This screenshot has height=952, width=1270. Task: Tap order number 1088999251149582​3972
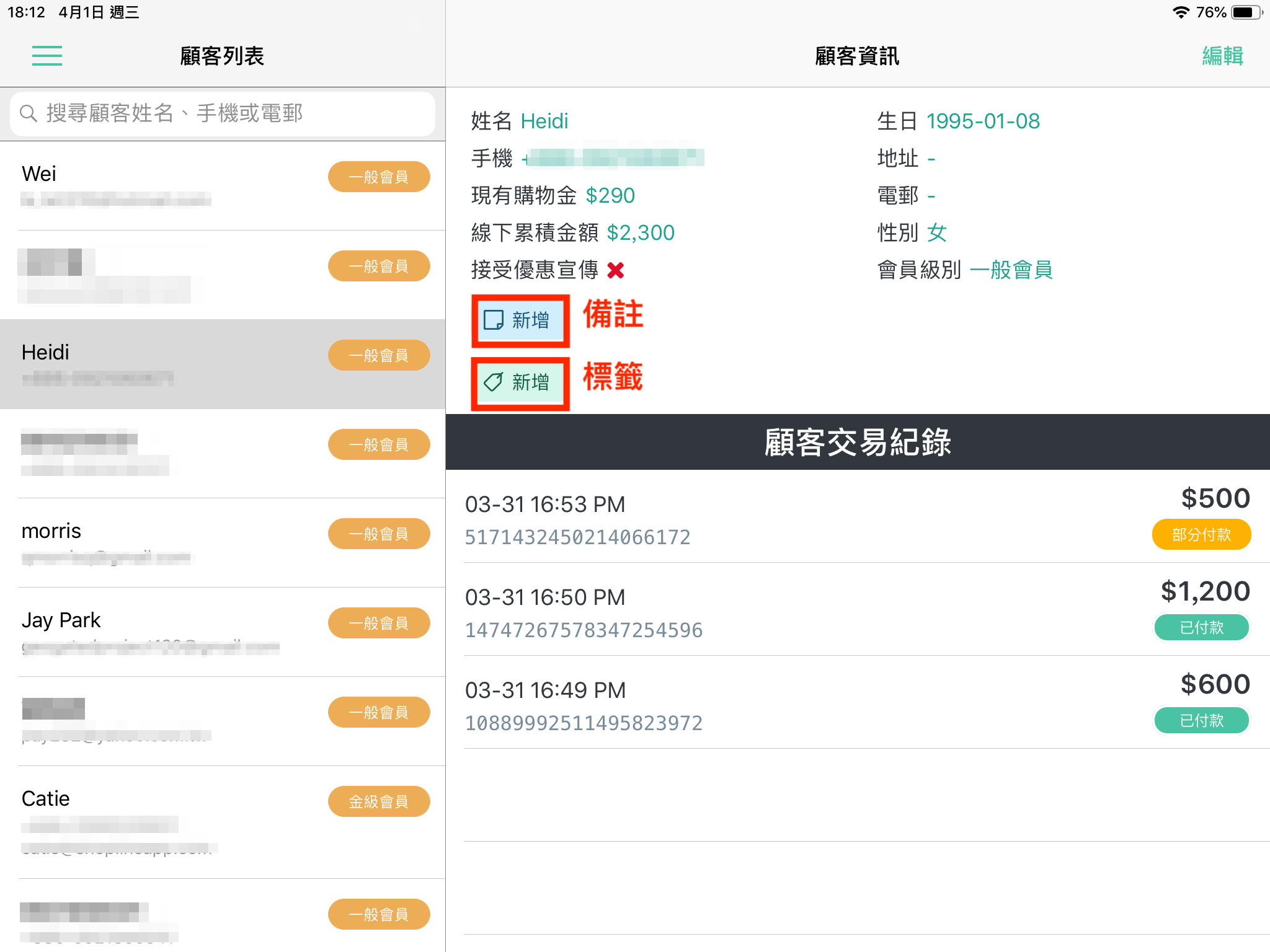click(584, 723)
